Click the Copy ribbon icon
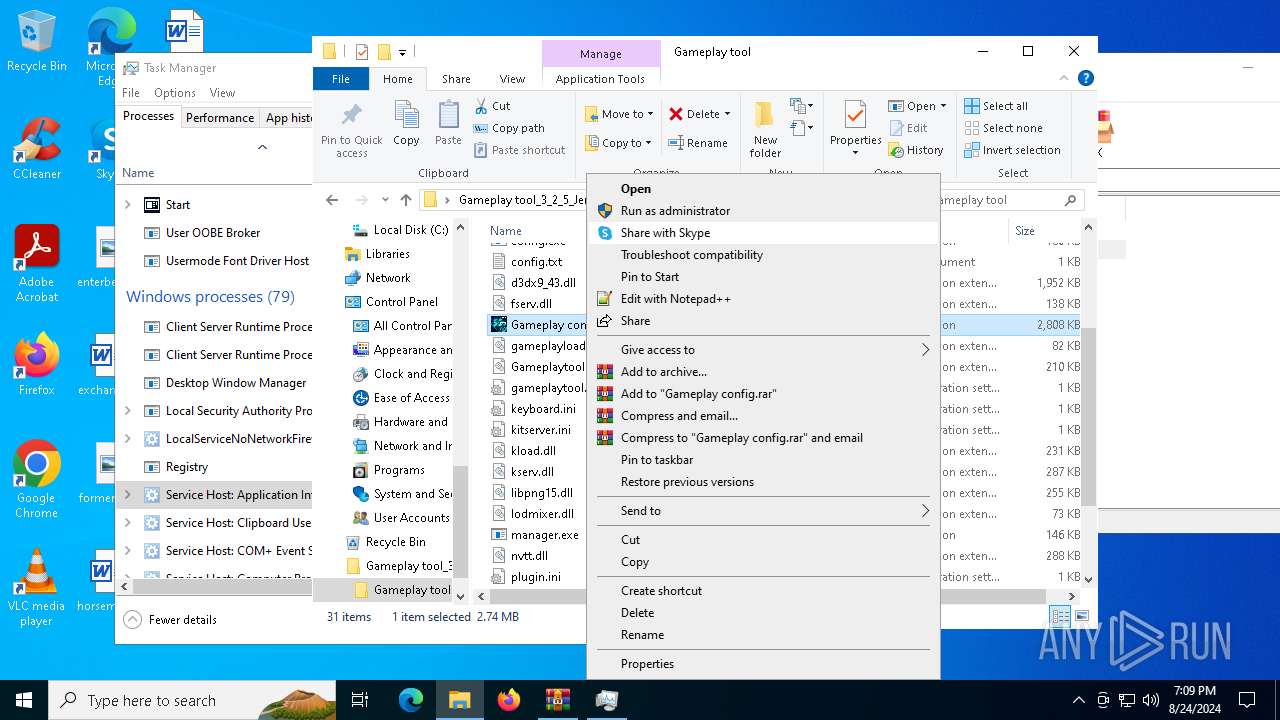This screenshot has width=1280, height=720. point(406,124)
